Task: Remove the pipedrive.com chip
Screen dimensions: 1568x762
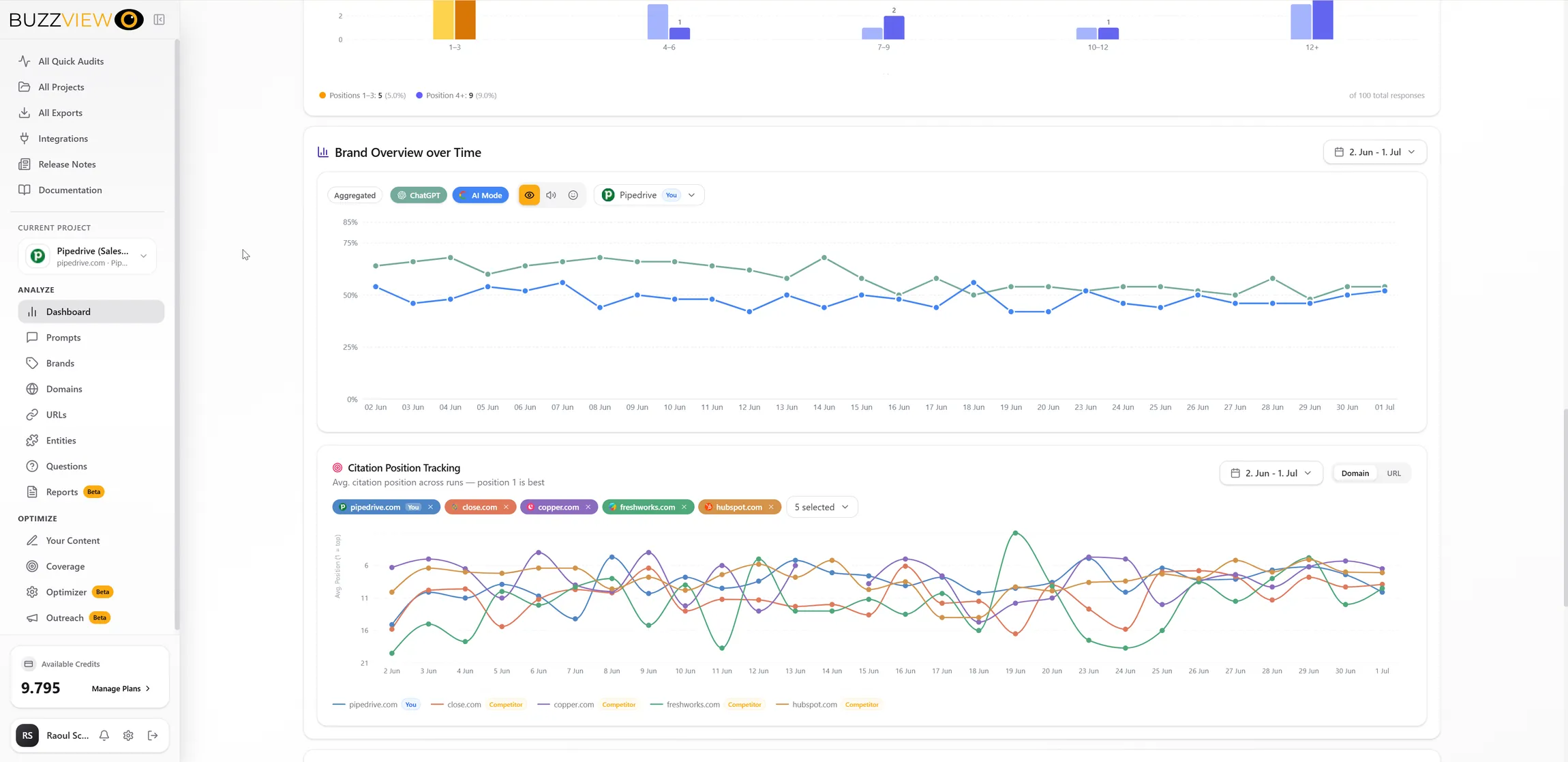Action: coord(430,507)
